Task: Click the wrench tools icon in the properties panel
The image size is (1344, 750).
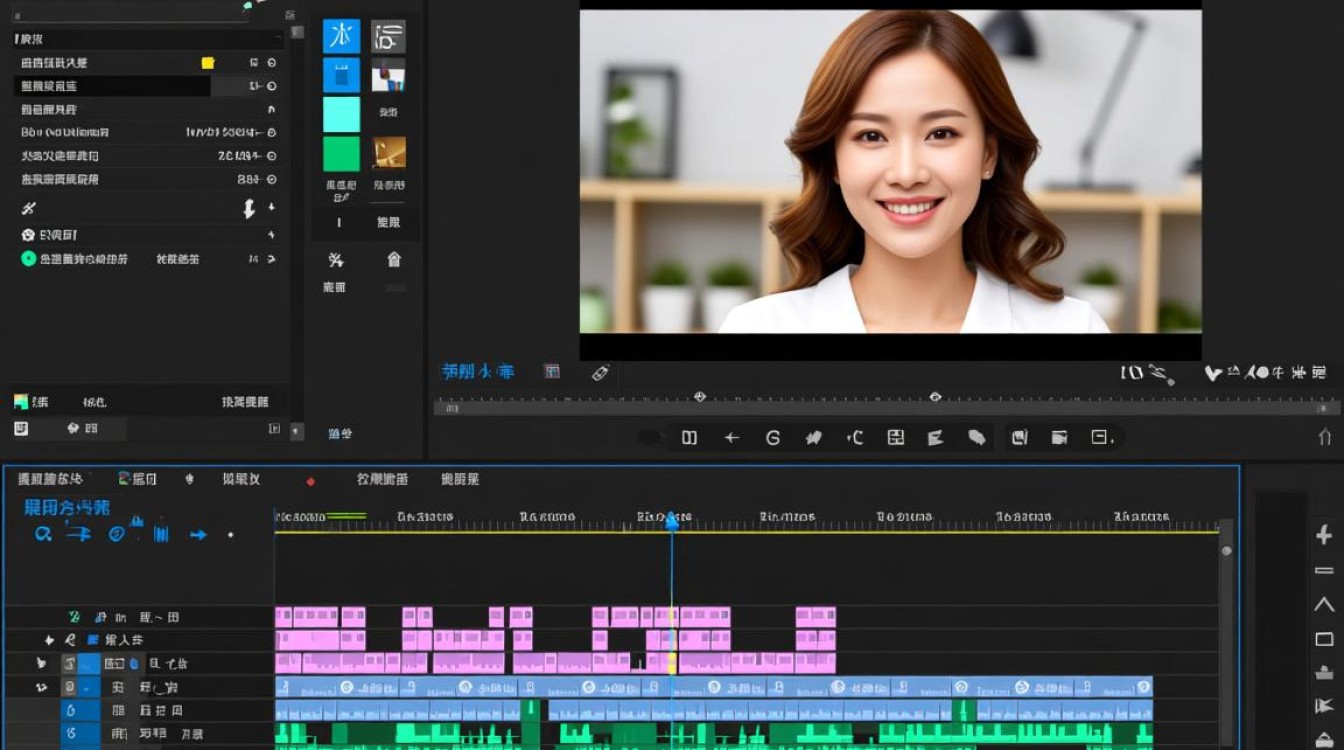Action: 29,208
